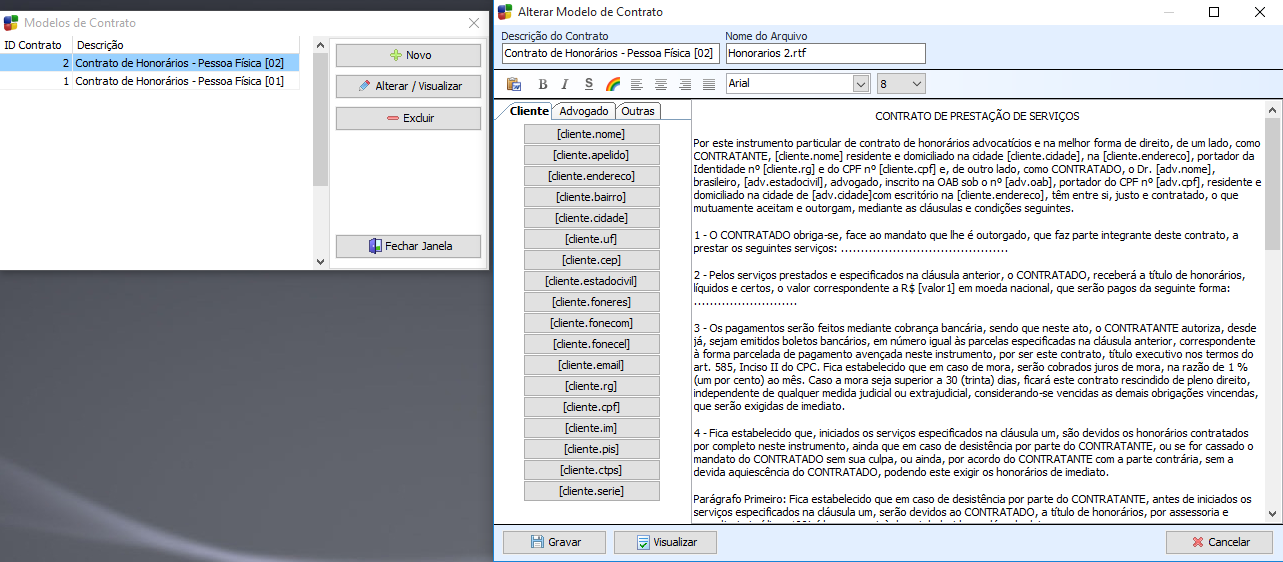Insert the [cliente.bairro] field
Viewport: 1283px width, 562px height.
coord(591,197)
